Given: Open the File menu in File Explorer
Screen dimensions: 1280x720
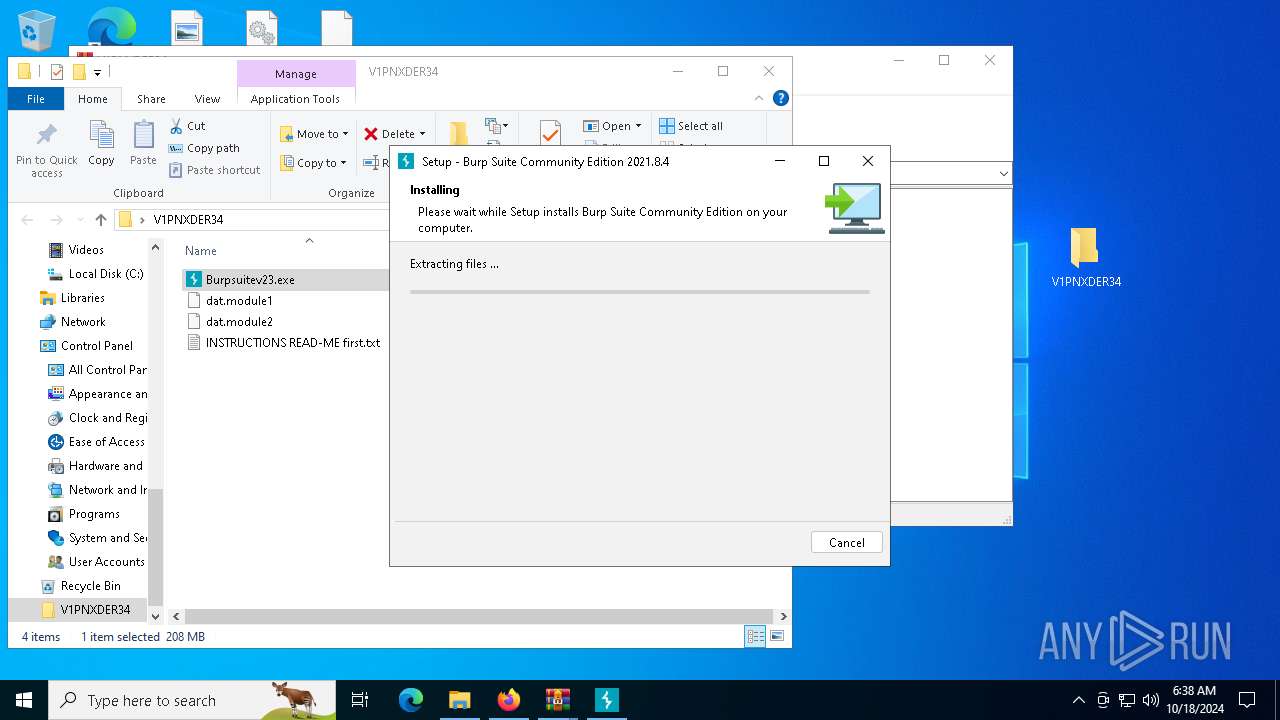Looking at the screenshot, I should point(36,99).
